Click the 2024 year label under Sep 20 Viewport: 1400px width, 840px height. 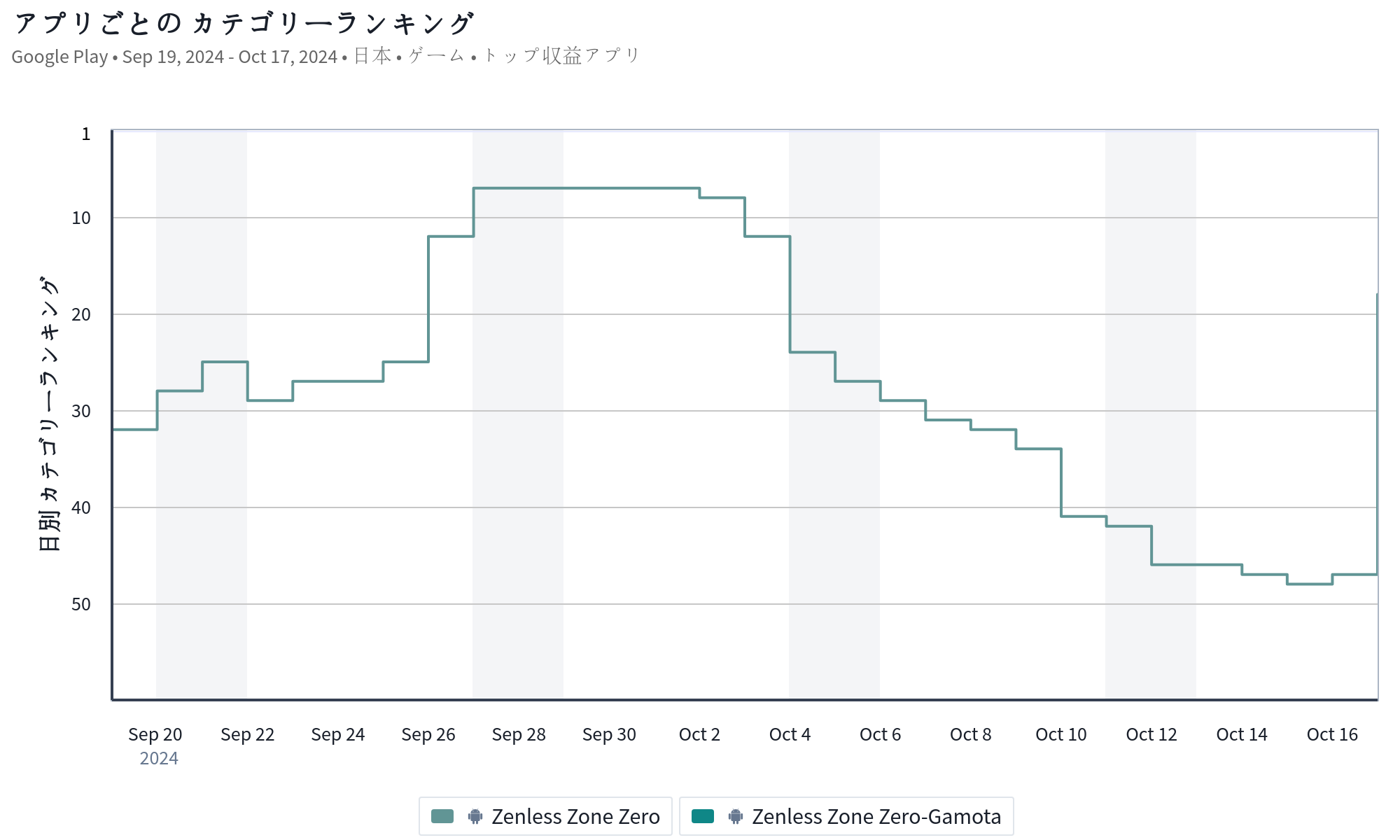click(x=159, y=758)
